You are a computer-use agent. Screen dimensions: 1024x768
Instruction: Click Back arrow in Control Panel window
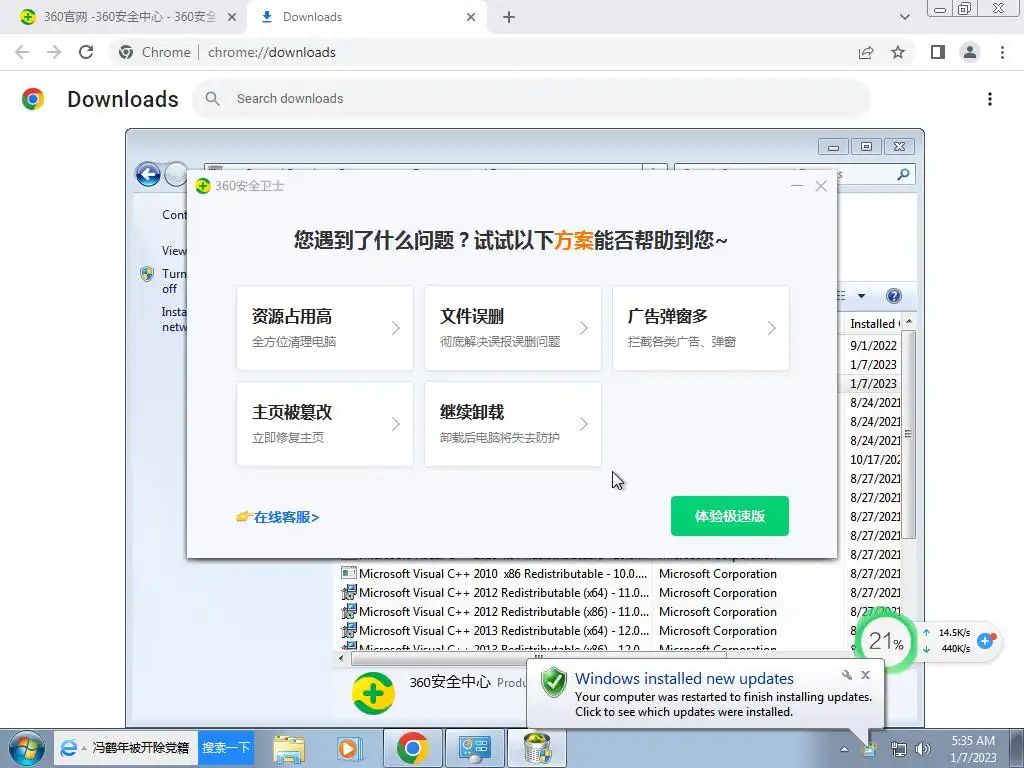148,174
